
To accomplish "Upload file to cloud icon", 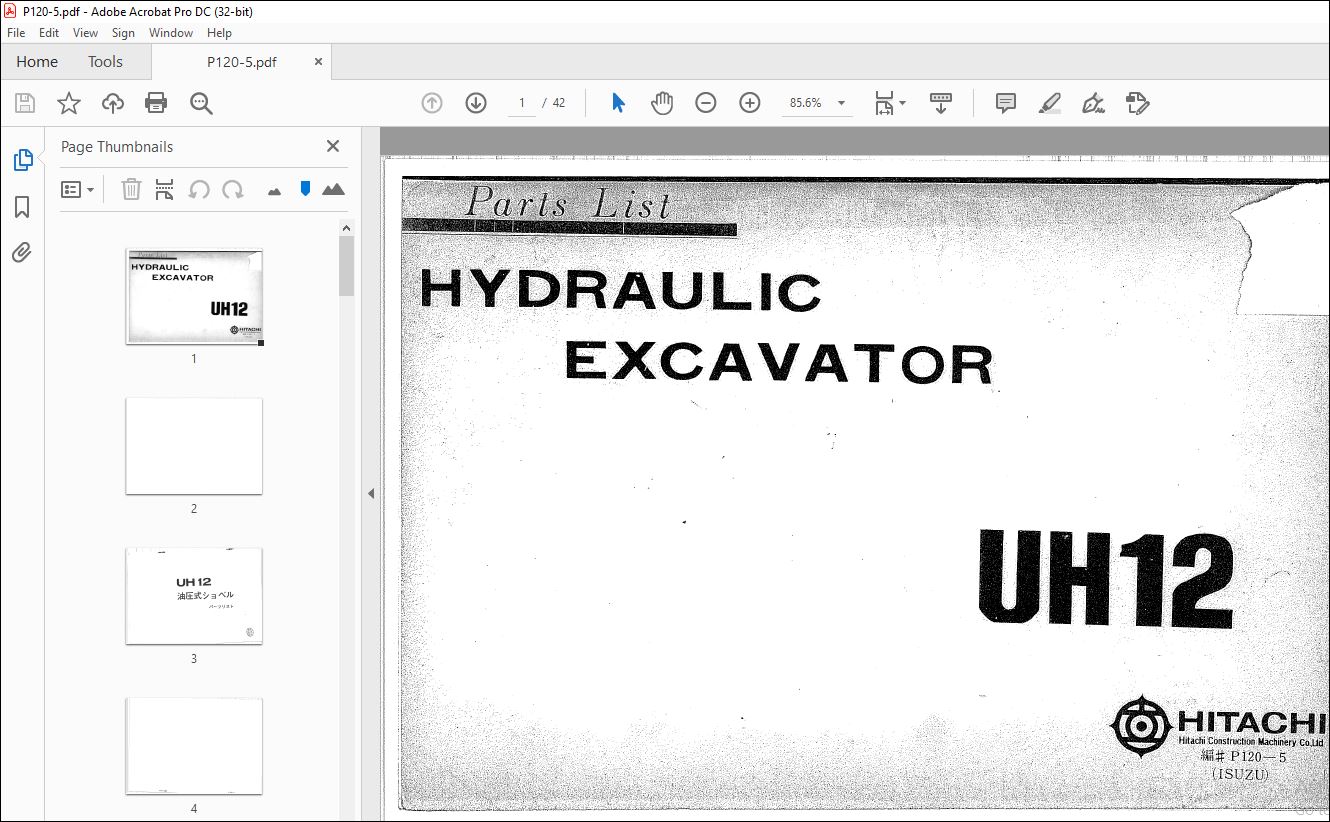I will 113,103.
